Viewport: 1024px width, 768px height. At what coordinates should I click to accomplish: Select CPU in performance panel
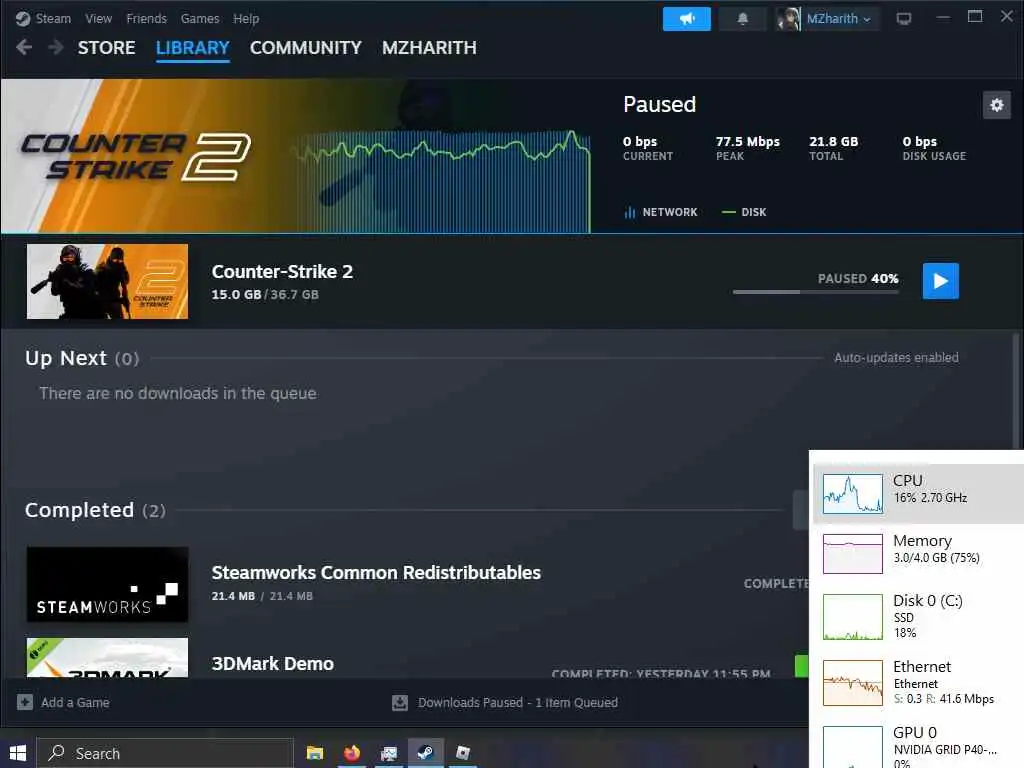point(917,494)
